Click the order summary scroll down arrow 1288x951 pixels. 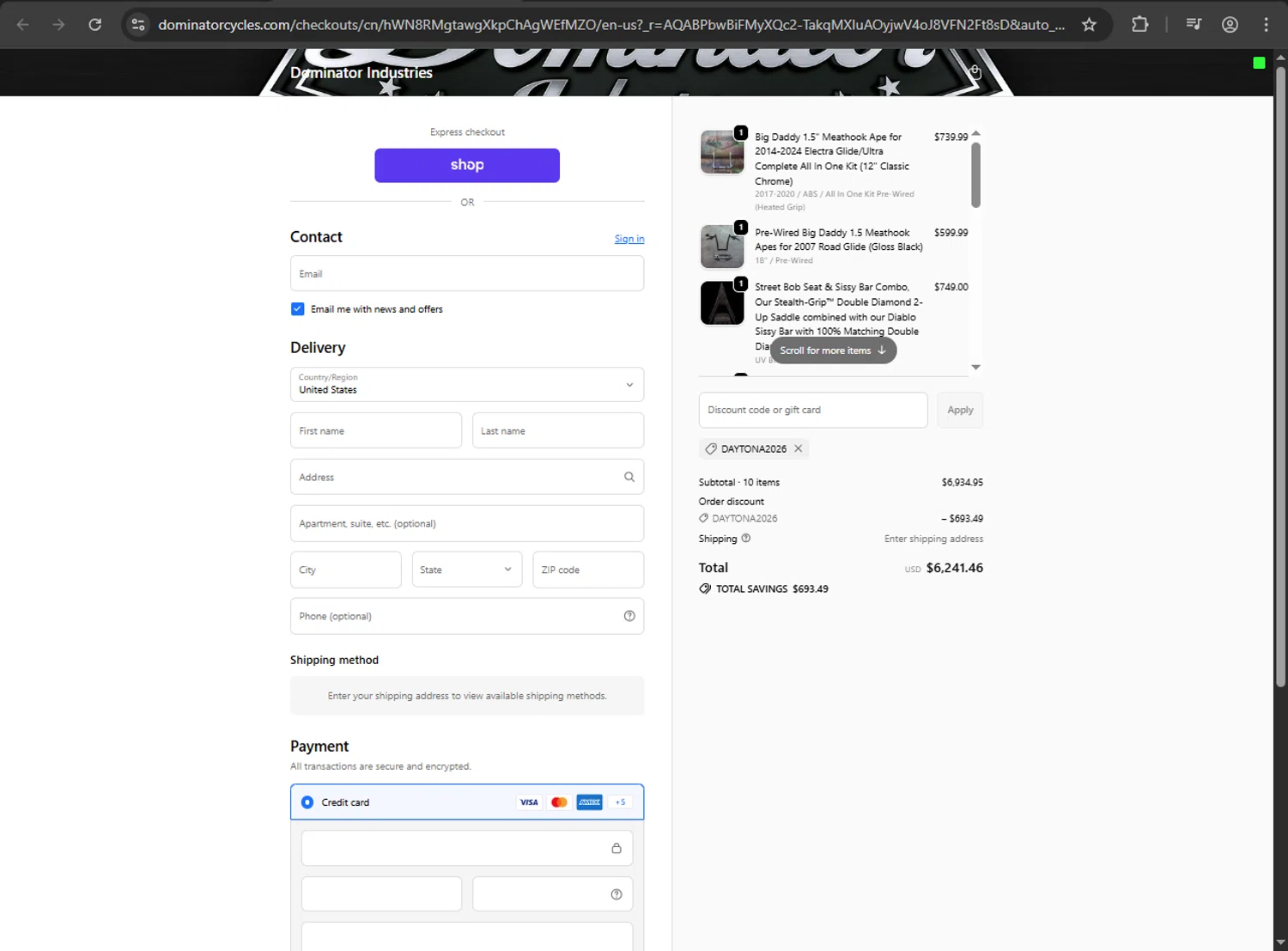tap(975, 367)
